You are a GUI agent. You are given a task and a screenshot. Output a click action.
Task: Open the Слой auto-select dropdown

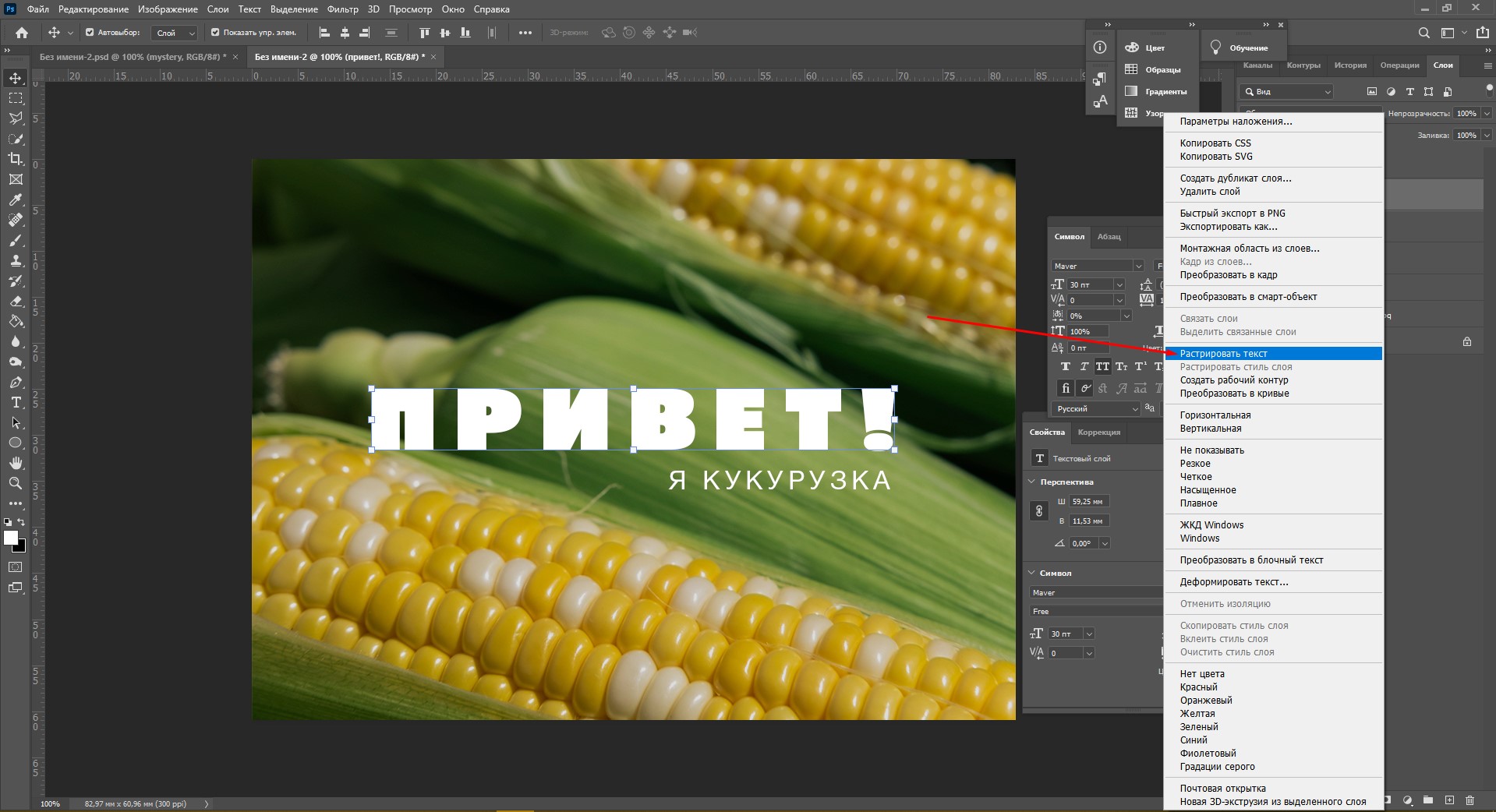pyautogui.click(x=175, y=33)
